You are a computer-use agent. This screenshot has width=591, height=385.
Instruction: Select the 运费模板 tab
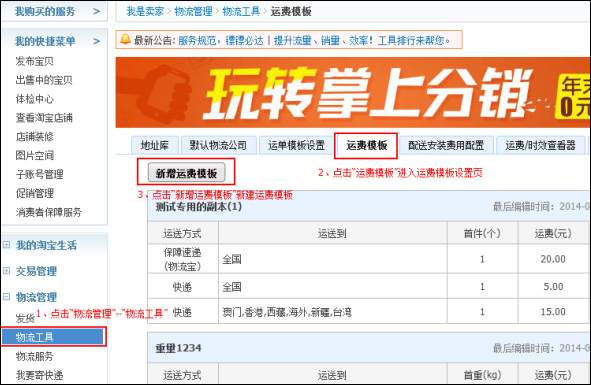click(366, 145)
